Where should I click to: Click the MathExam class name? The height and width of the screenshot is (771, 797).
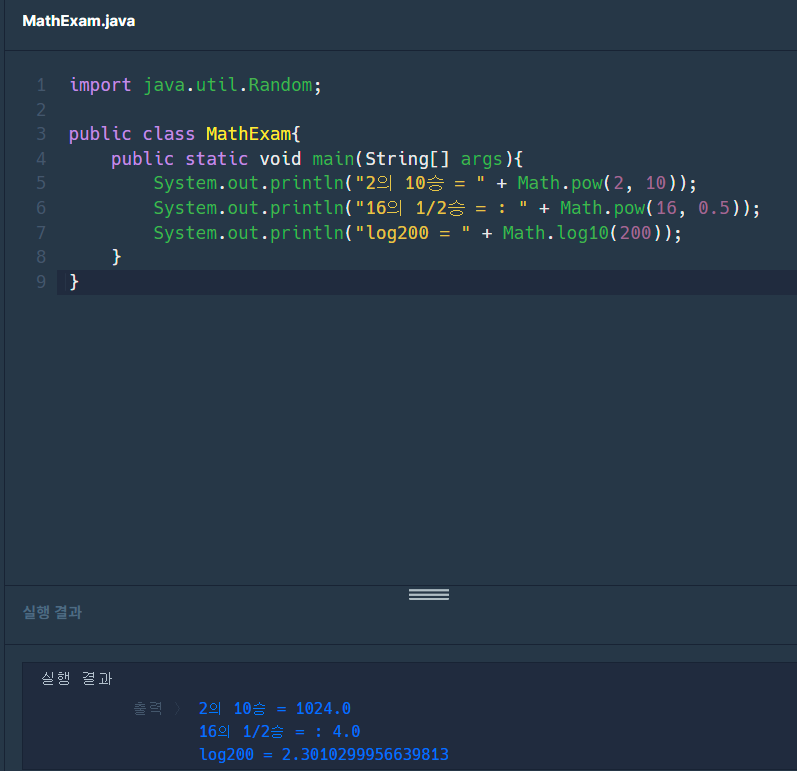tap(248, 134)
